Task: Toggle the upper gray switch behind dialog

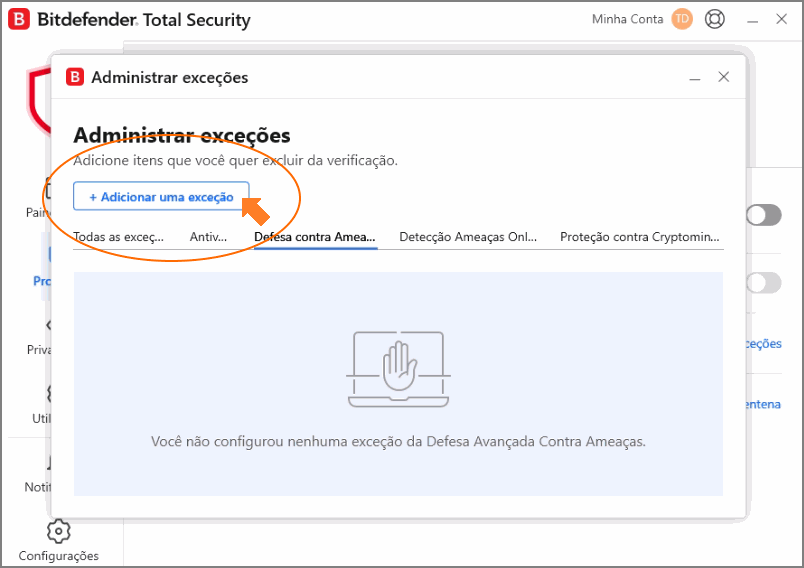Action: click(x=764, y=215)
